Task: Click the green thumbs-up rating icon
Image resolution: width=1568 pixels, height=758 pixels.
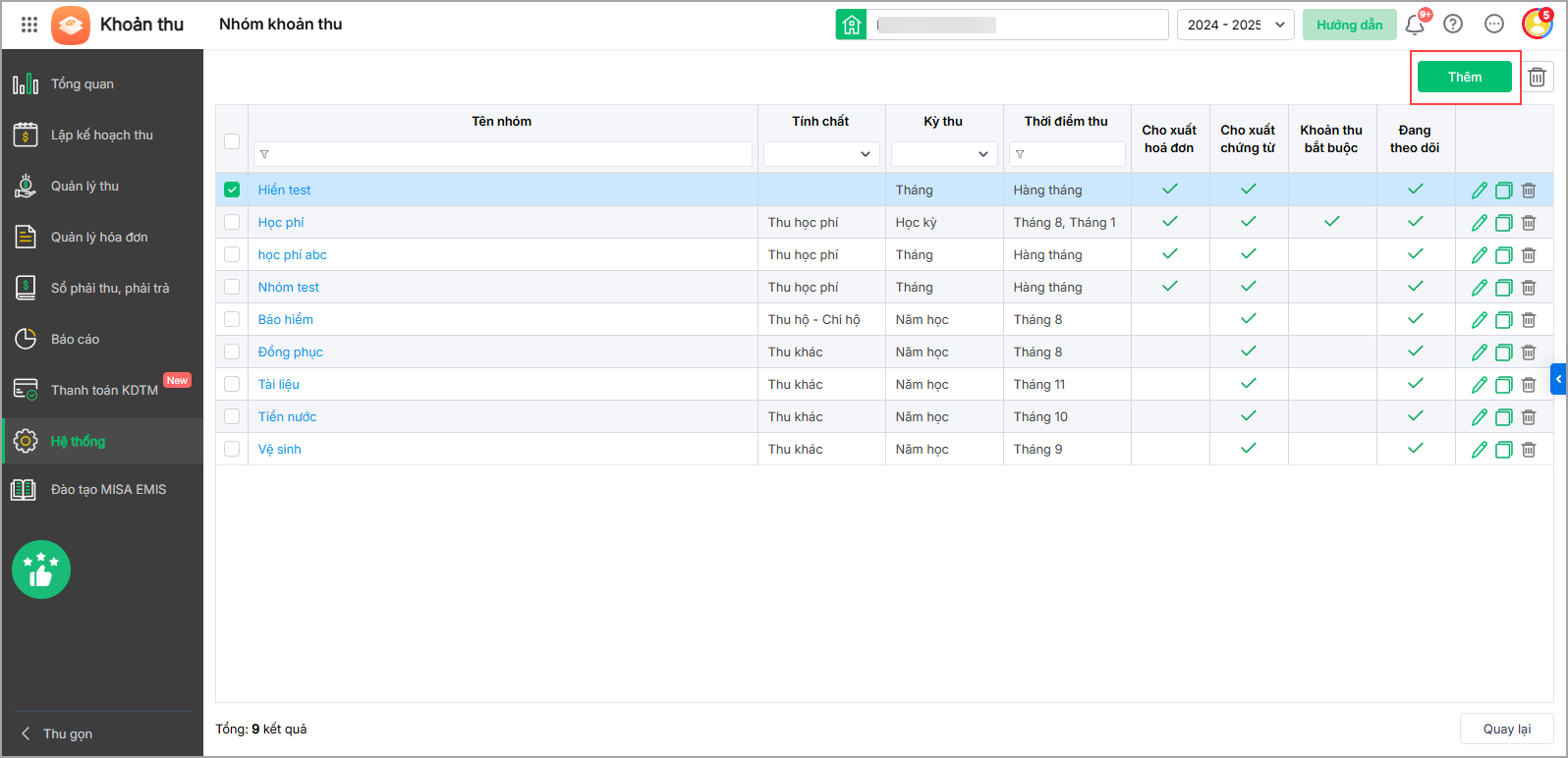Action: (41, 569)
